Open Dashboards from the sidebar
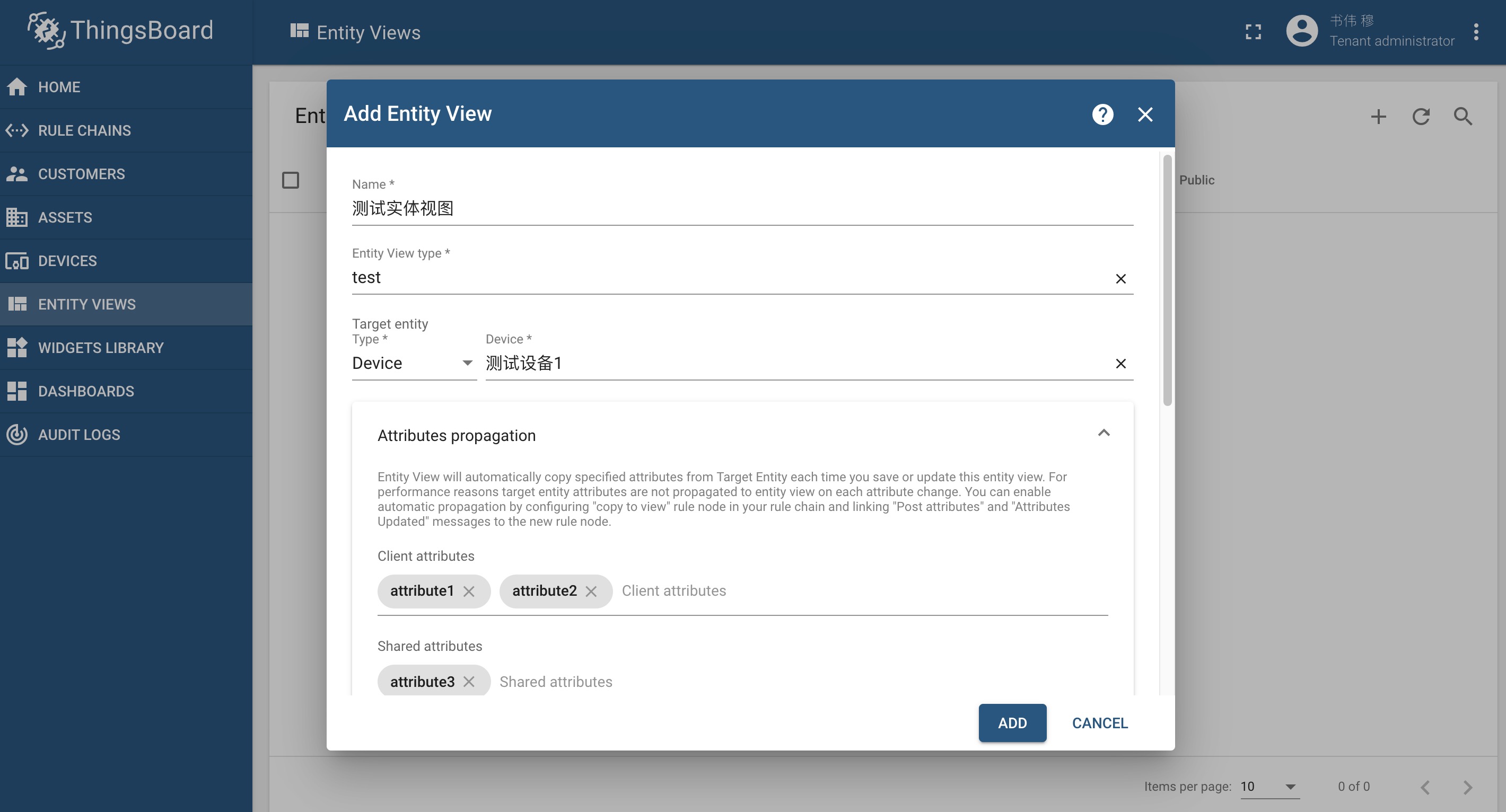 click(86, 391)
